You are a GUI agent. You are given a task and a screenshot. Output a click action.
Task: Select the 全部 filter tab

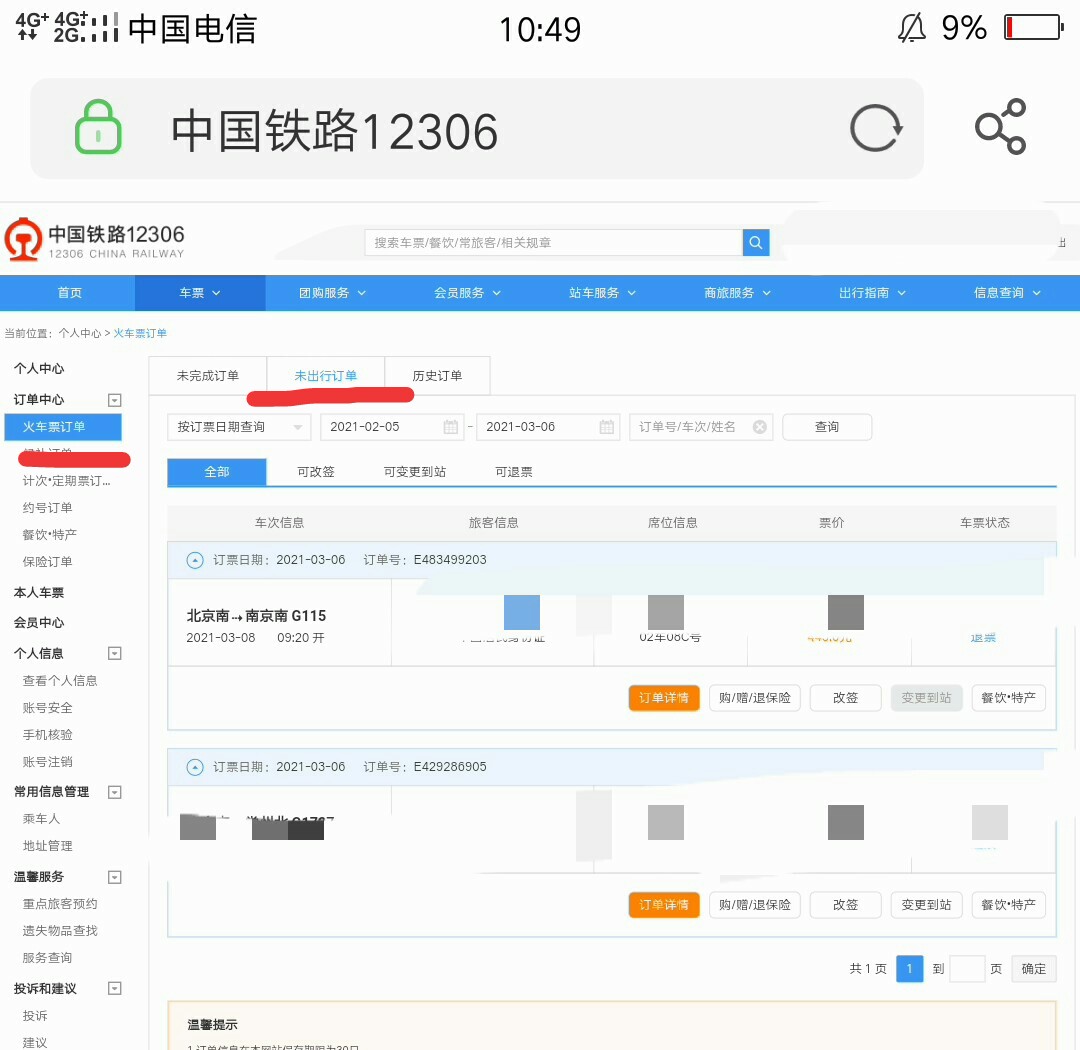216,472
